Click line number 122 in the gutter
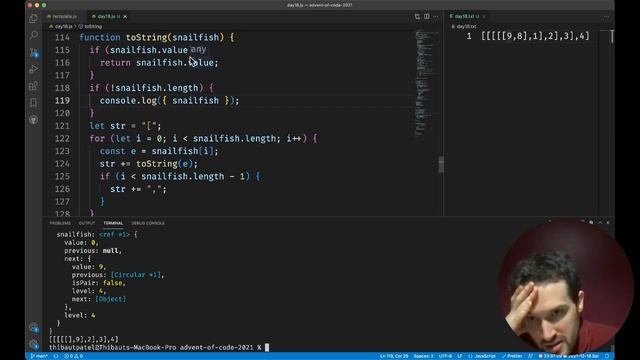 [62, 138]
